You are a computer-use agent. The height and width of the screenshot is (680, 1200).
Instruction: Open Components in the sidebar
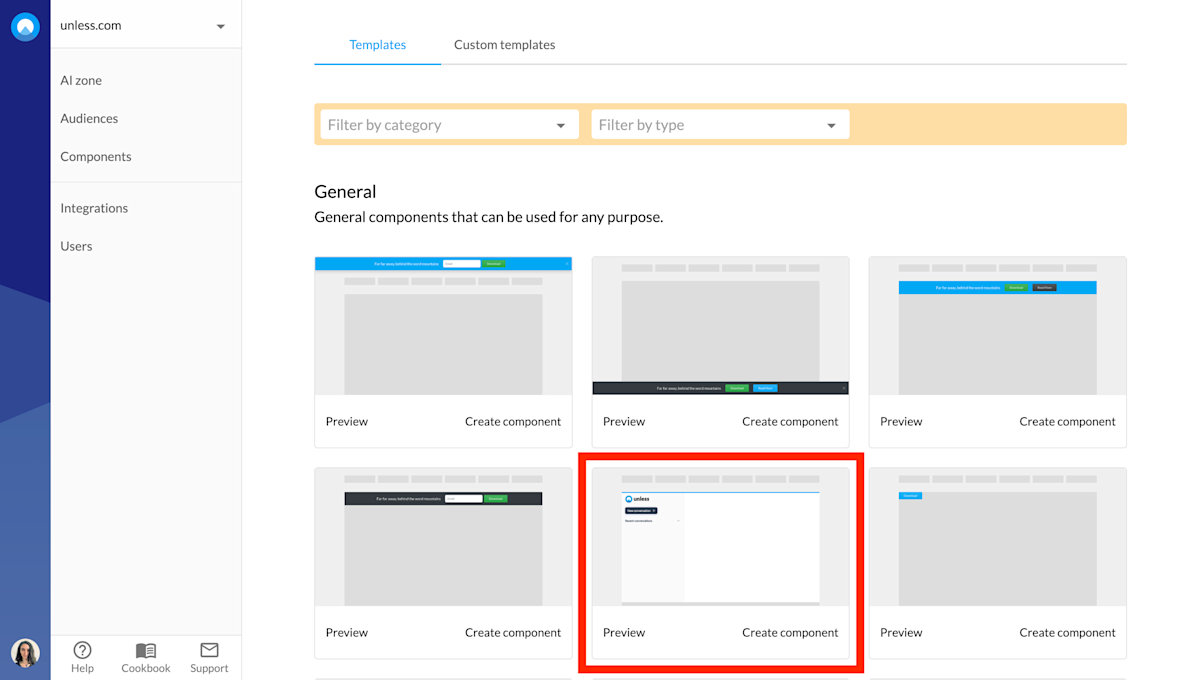(96, 156)
